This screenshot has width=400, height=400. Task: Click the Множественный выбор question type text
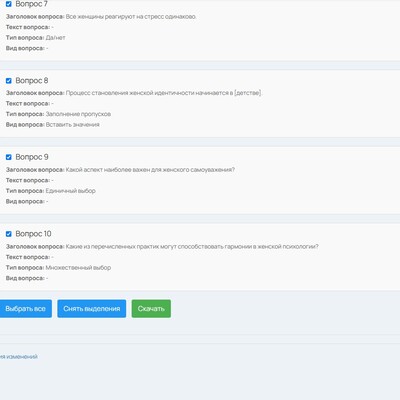[78, 268]
